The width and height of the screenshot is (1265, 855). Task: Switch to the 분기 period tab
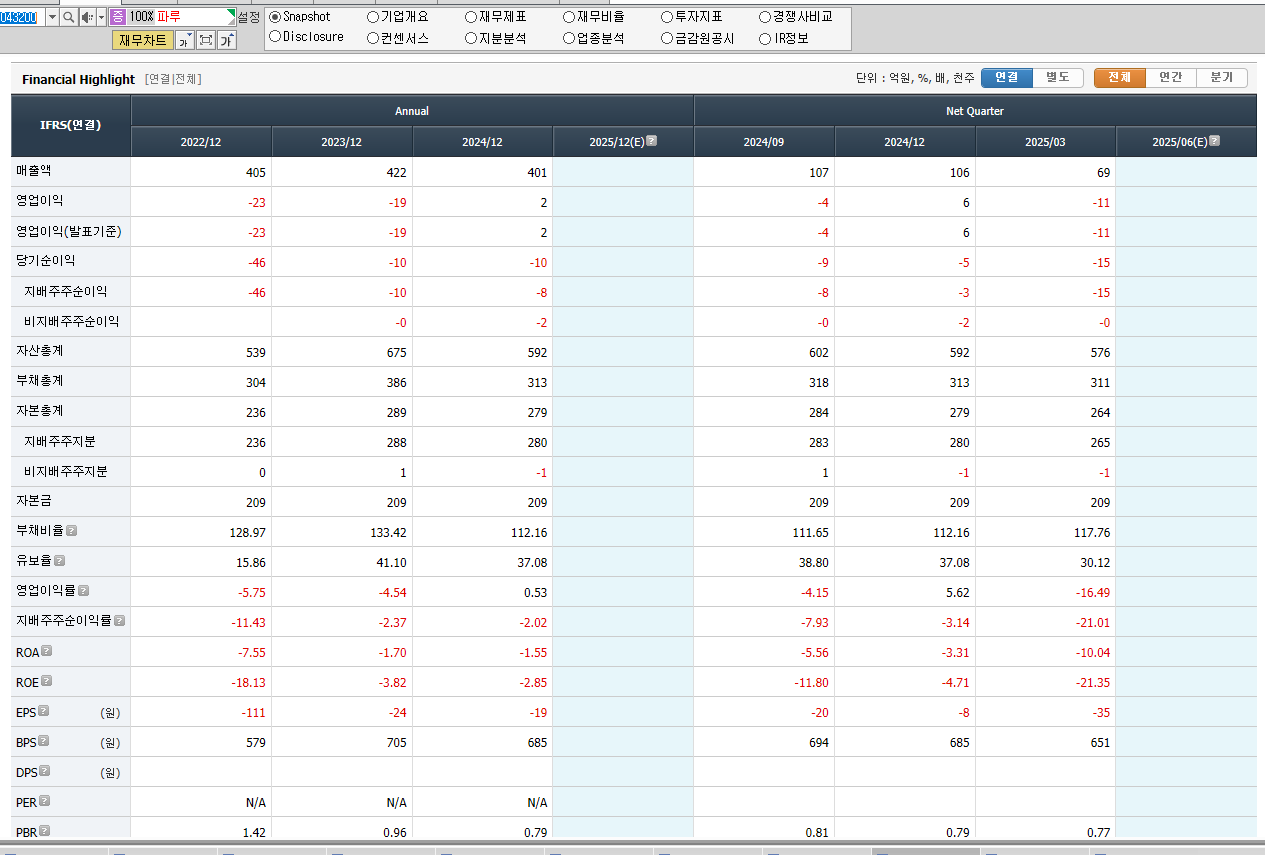pos(1221,78)
